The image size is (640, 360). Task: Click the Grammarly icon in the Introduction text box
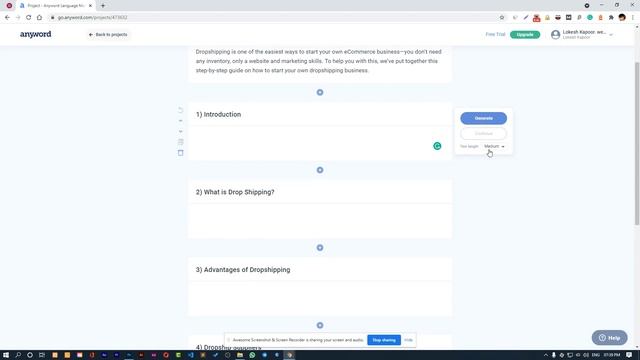tap(437, 146)
